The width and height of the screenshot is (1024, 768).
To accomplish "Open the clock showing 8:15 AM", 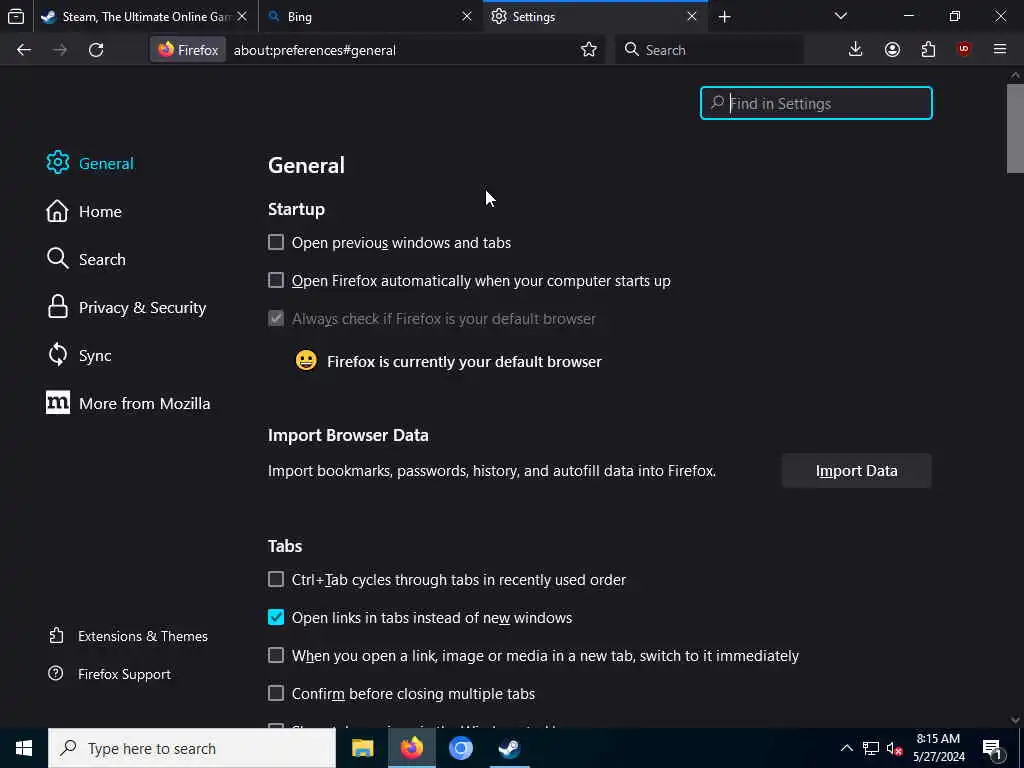I will point(938,748).
